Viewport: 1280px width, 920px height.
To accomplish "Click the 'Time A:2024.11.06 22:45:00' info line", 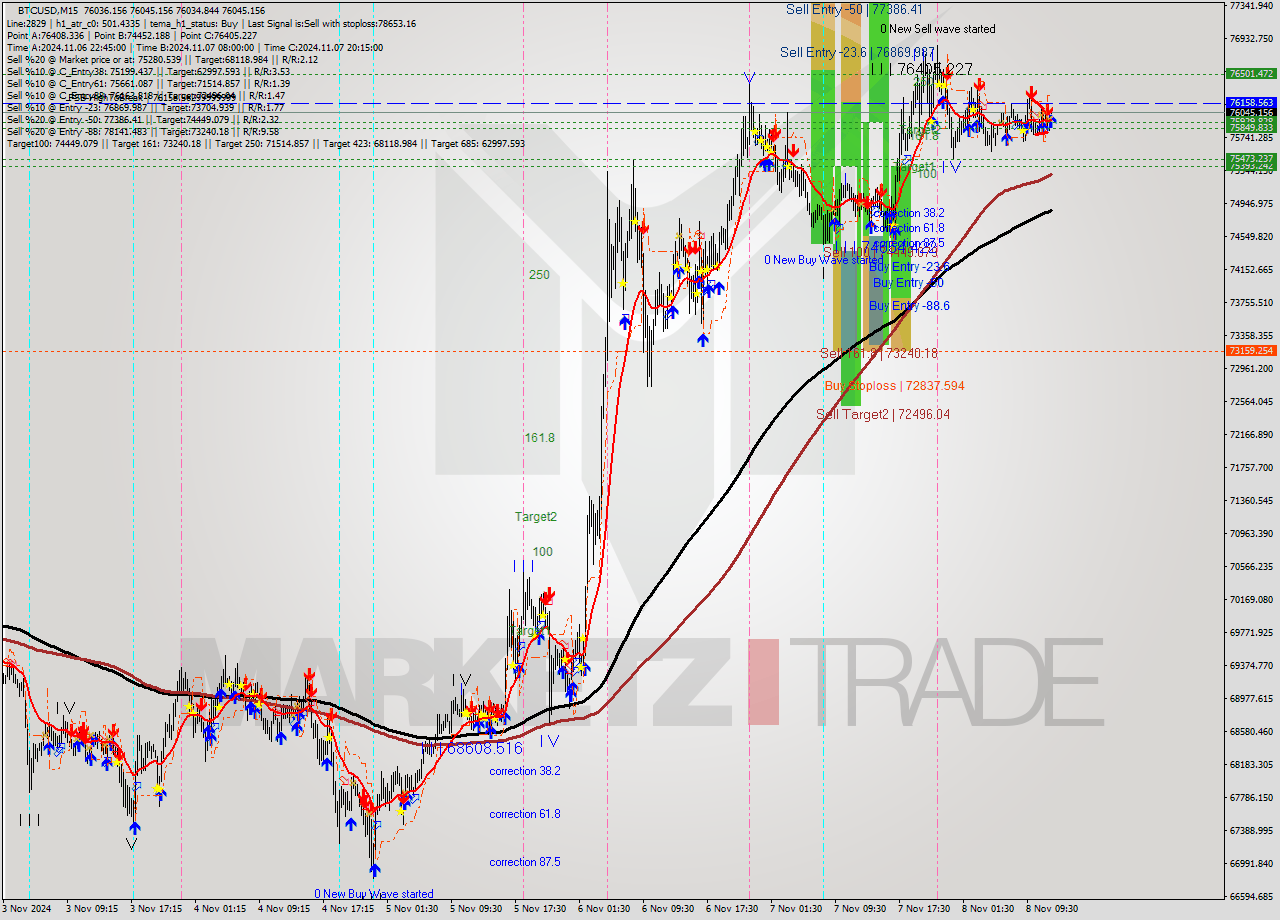I will 195,47.
